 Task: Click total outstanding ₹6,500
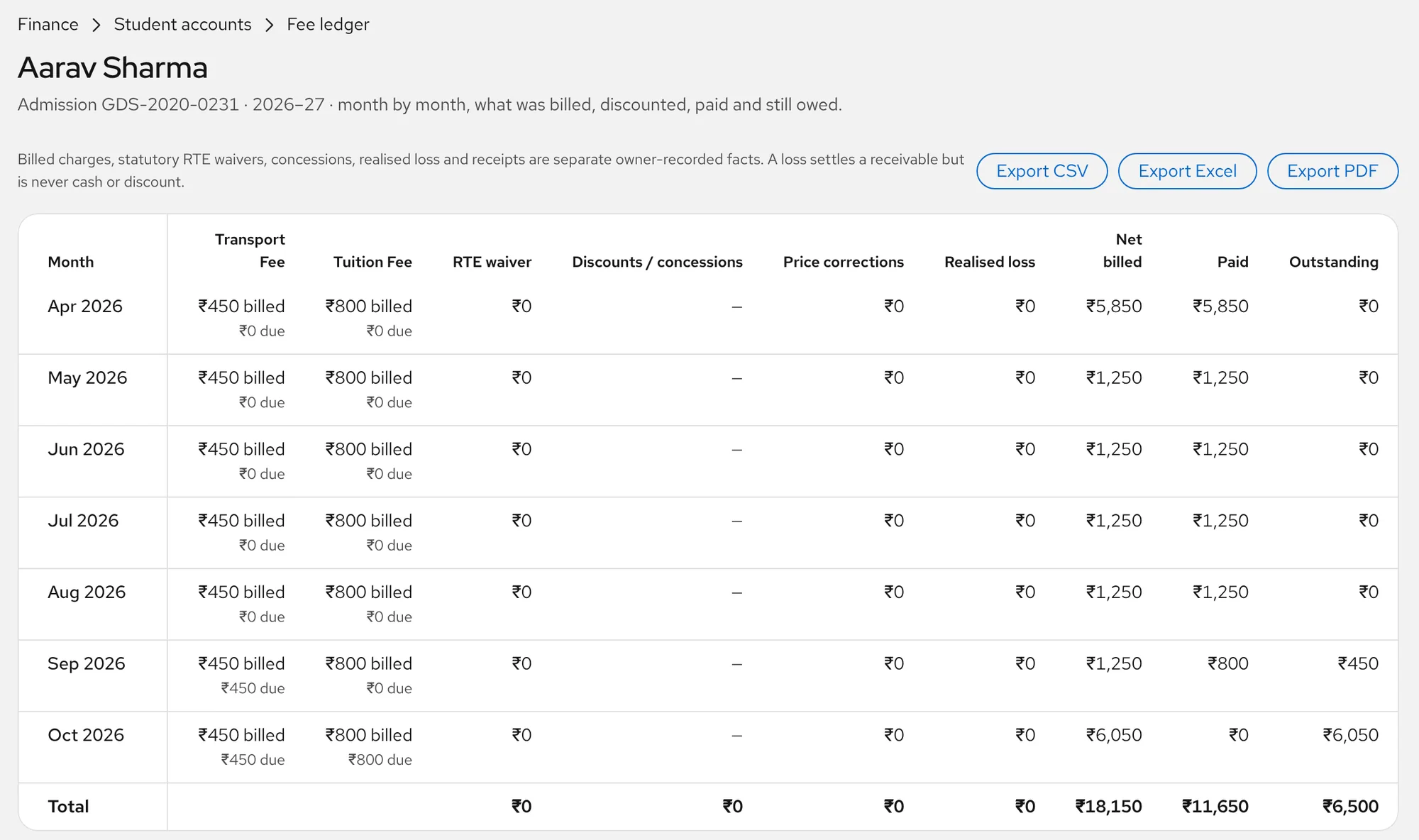1350,807
